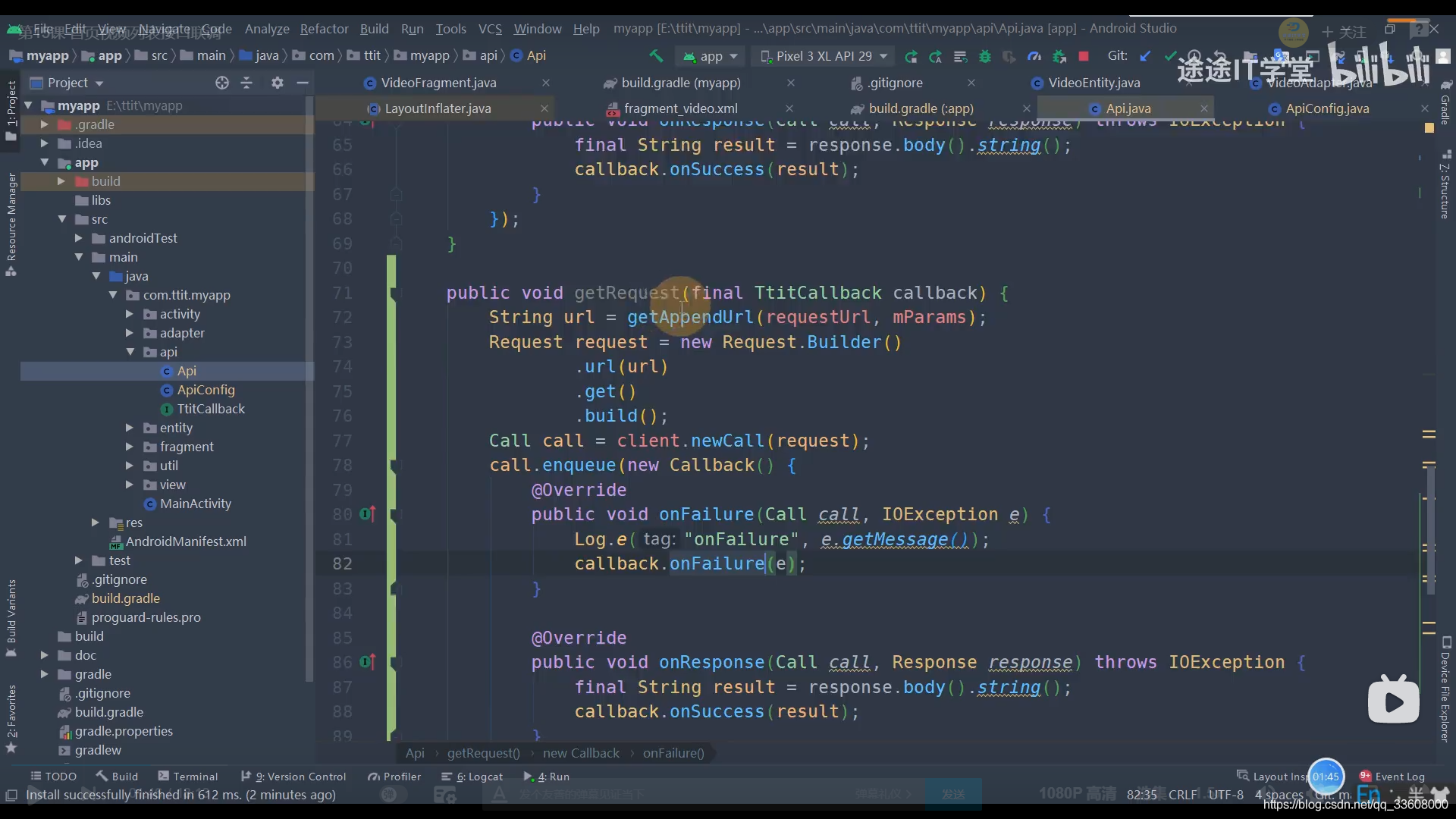1456x819 pixels.
Task: Click the red Stop button
Action: (x=1084, y=56)
